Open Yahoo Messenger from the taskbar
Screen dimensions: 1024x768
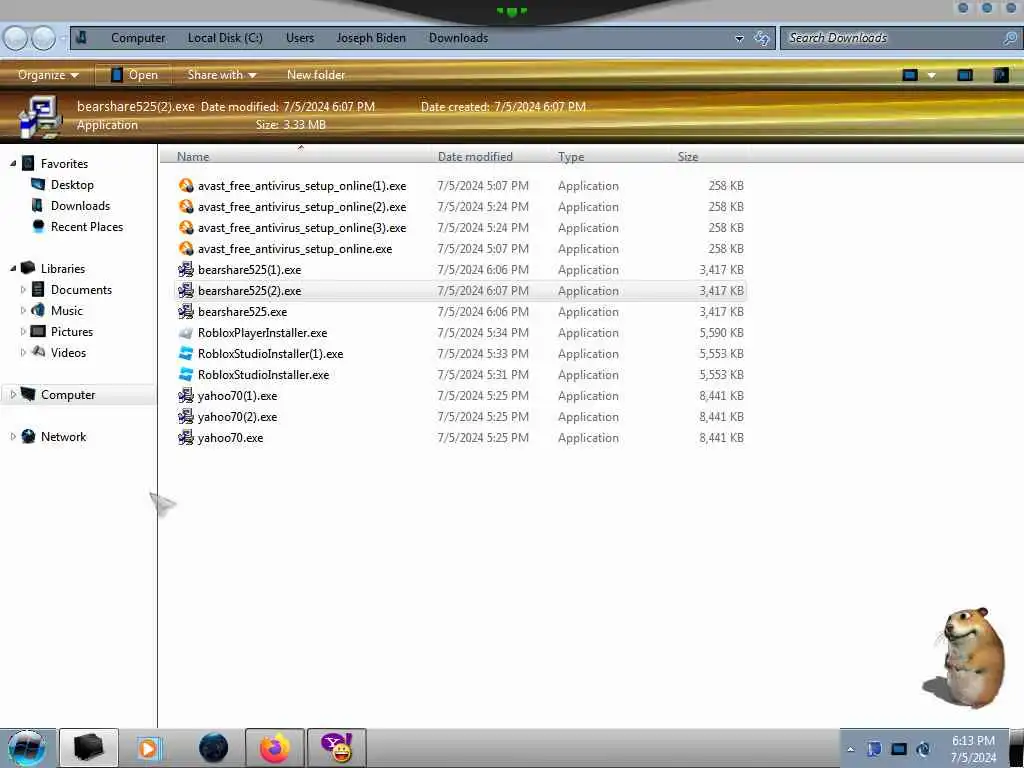[337, 748]
